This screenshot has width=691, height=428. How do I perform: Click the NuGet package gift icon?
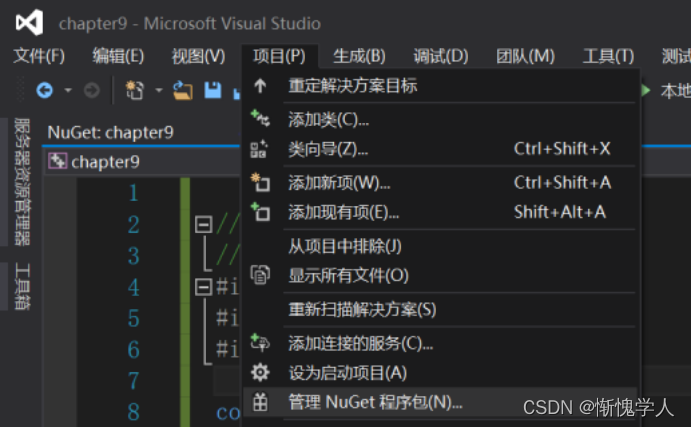pyautogui.click(x=260, y=402)
